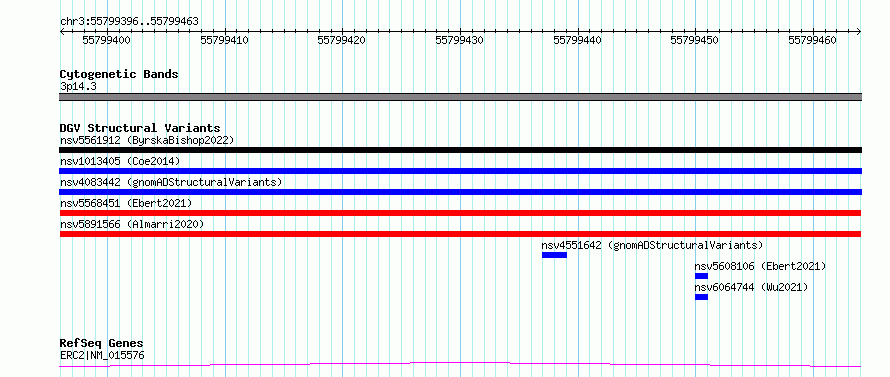Click the chr3:55799396..55799463 region label

pos(129,22)
